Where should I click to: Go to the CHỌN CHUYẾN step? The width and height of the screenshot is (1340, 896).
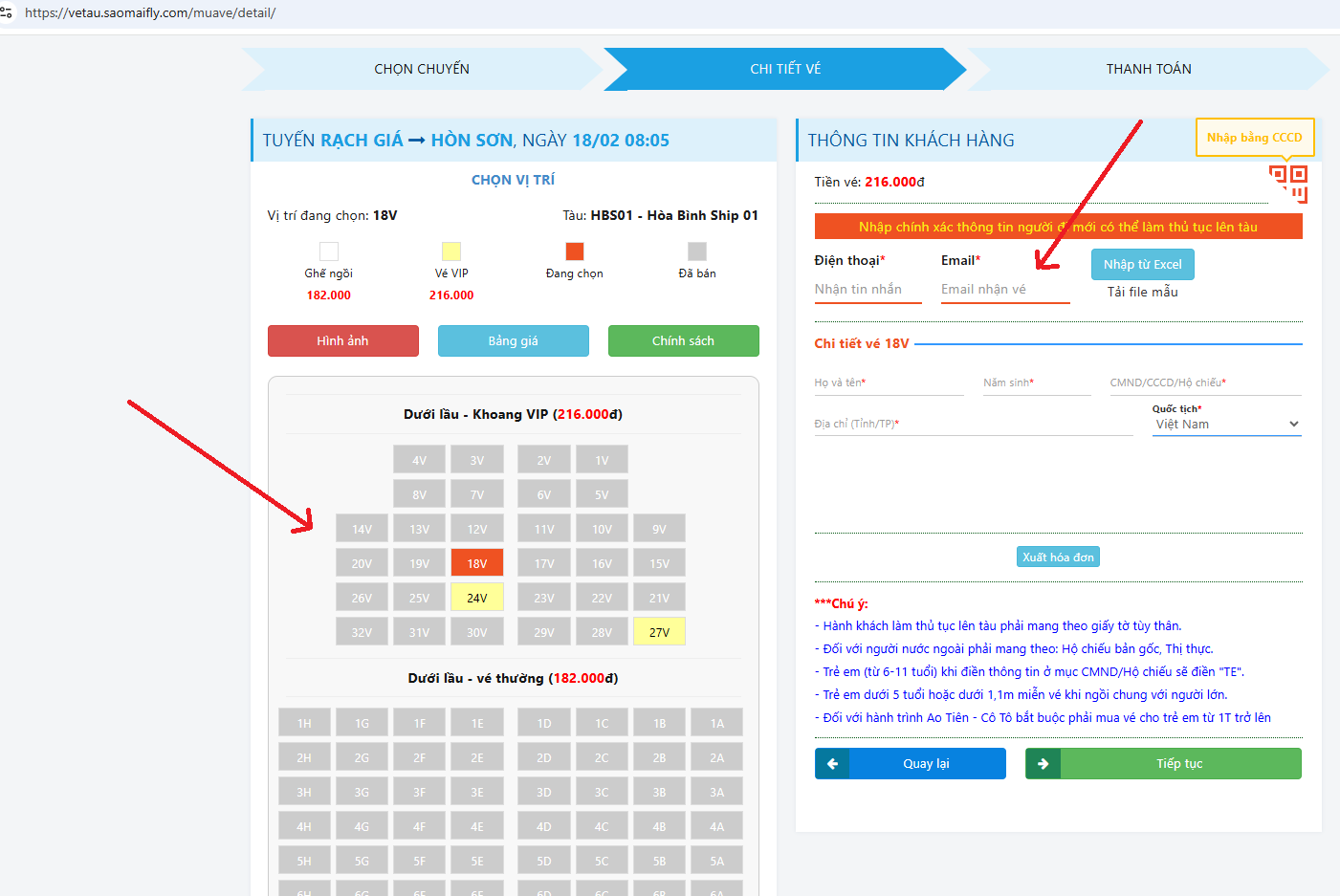(x=421, y=69)
